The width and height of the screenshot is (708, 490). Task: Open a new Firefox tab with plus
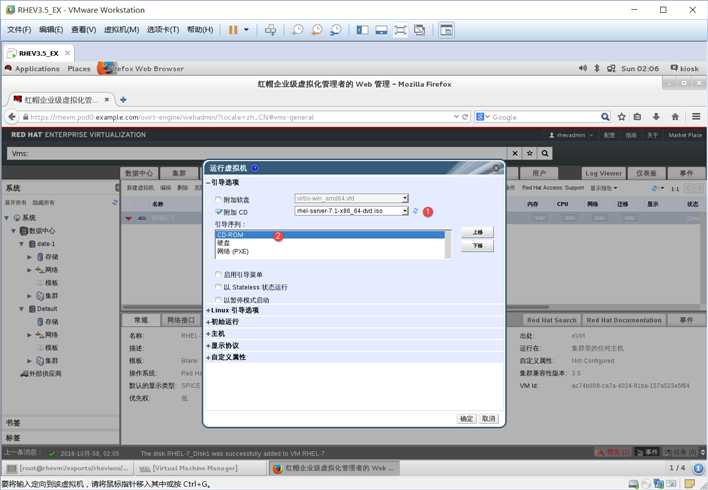(x=123, y=100)
